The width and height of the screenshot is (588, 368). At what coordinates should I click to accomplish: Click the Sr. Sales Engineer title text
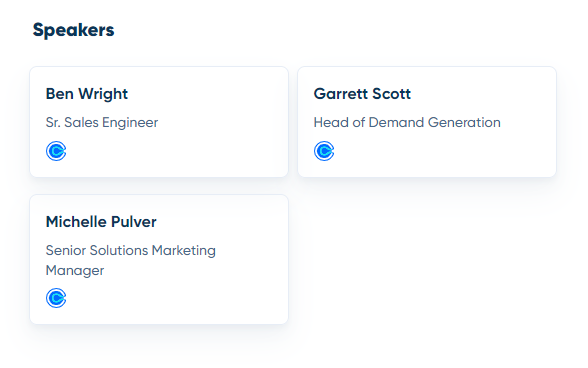click(x=102, y=123)
